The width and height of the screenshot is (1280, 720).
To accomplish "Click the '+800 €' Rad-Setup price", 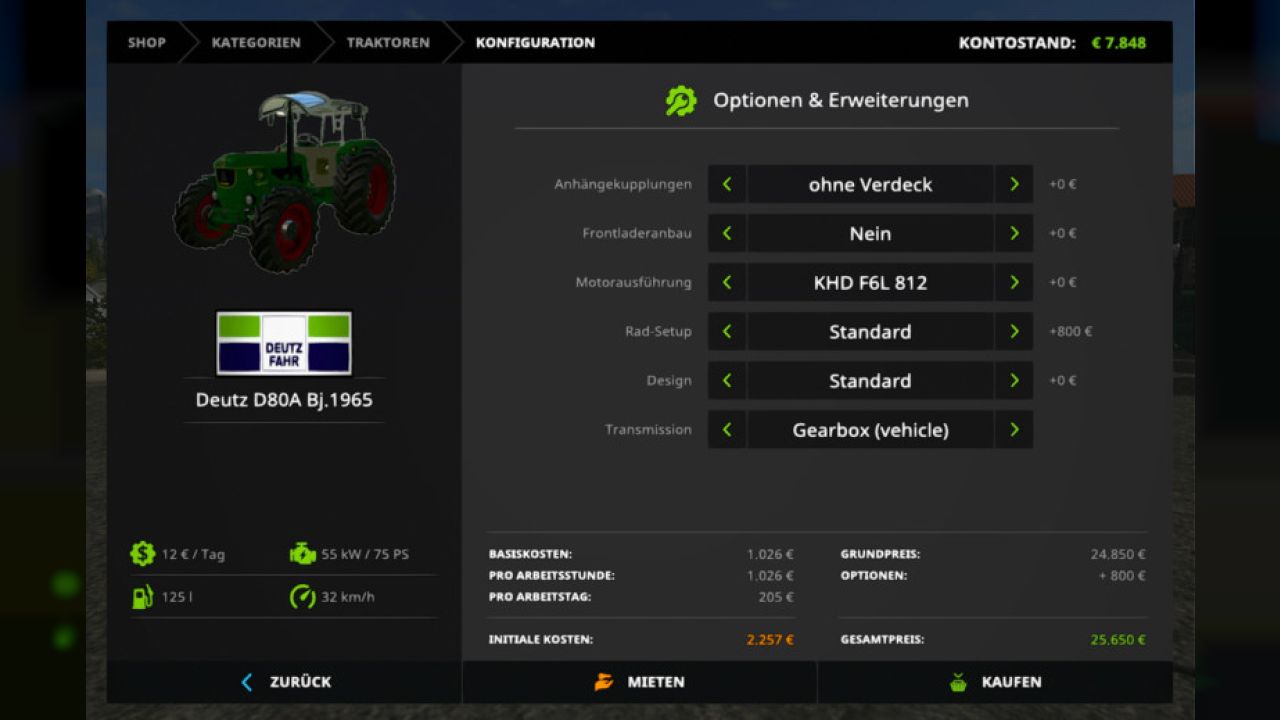I will tap(1070, 331).
